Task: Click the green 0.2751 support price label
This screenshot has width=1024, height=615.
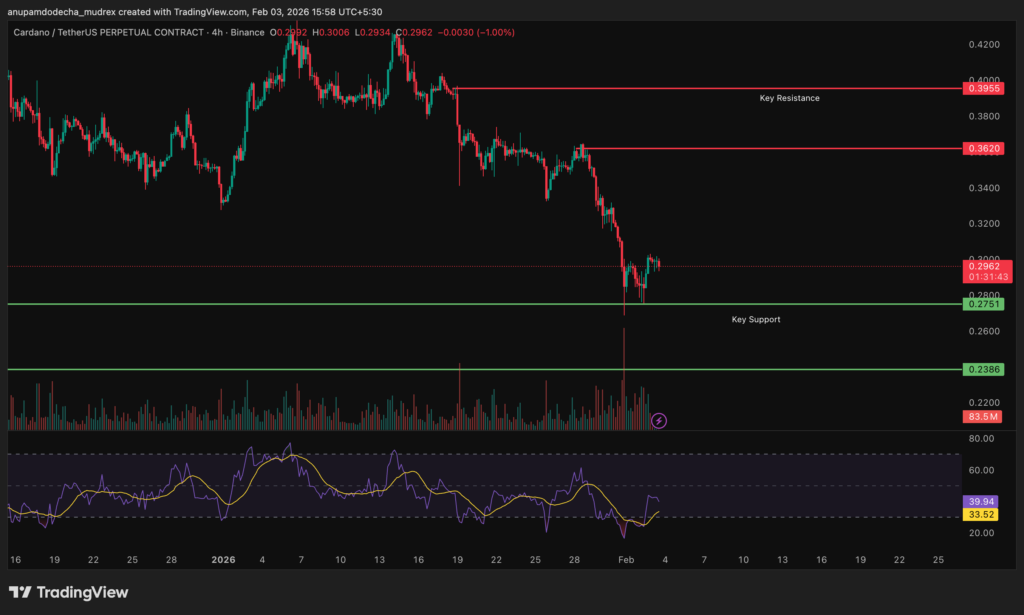Action: [x=984, y=303]
